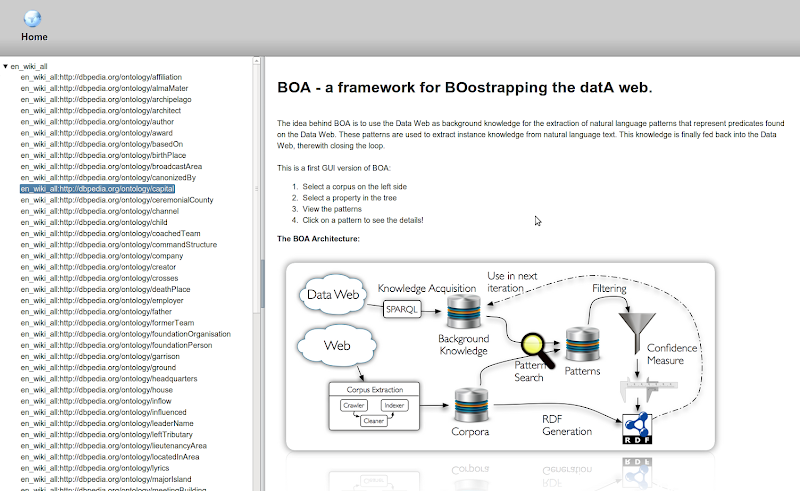Click the BOA framework page heading
Image resolution: width=800 pixels, height=491 pixels.
[x=465, y=87]
